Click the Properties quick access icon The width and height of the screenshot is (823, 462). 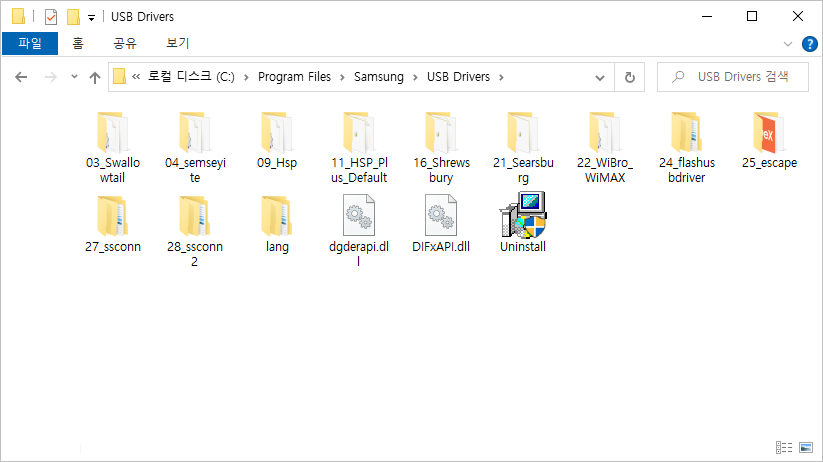(x=51, y=17)
